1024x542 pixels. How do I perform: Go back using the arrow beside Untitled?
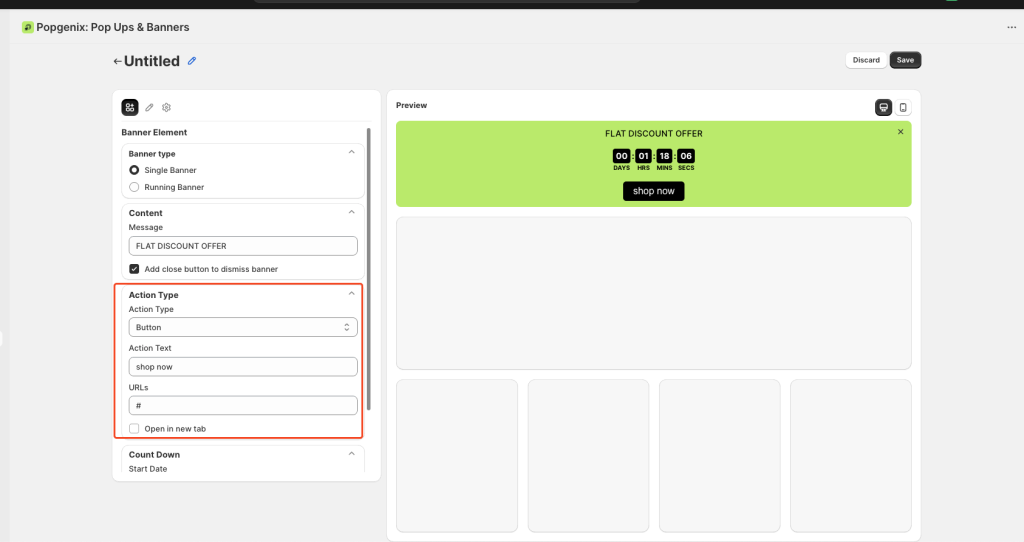click(x=118, y=61)
